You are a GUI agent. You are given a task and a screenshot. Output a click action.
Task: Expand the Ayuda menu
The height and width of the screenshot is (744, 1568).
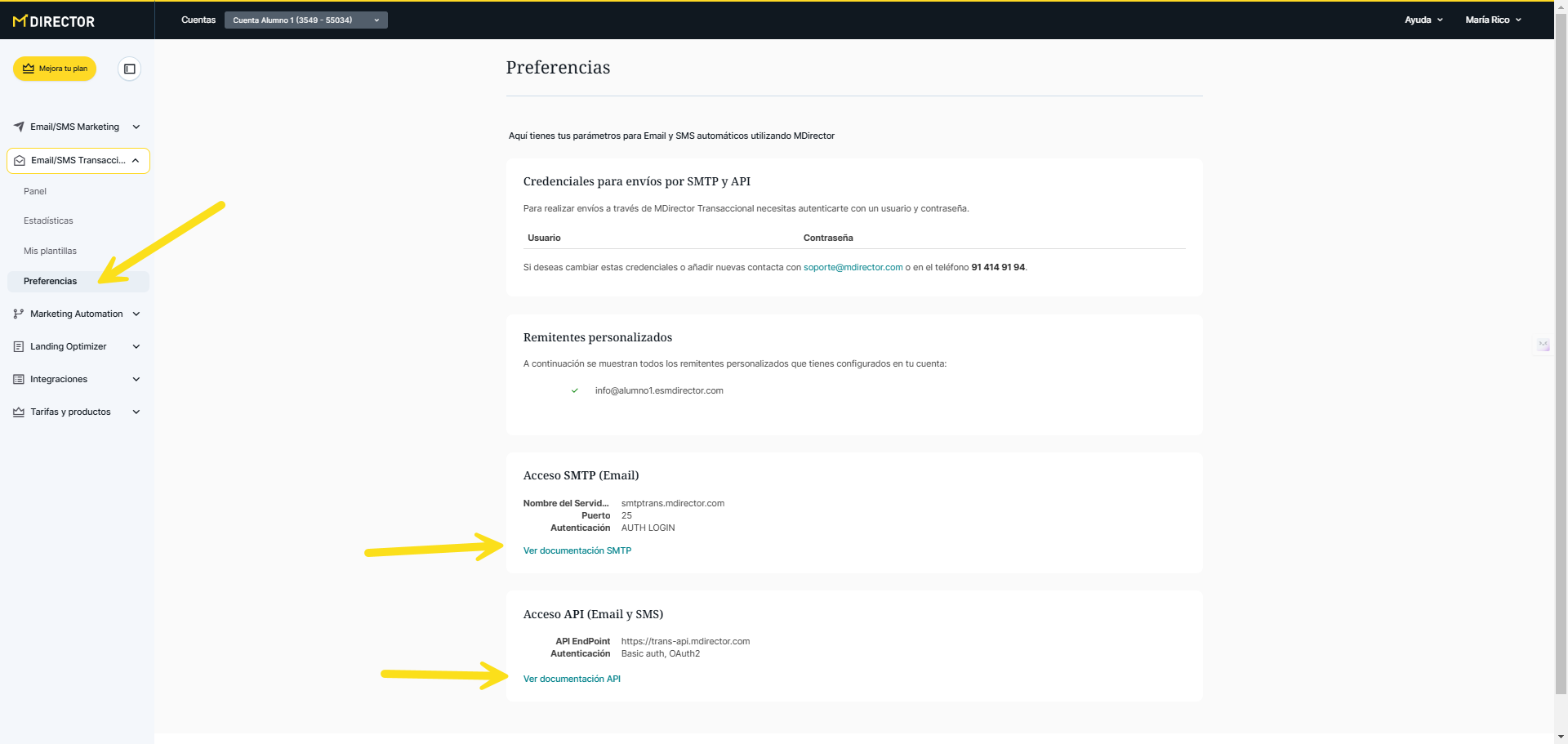1423,20
